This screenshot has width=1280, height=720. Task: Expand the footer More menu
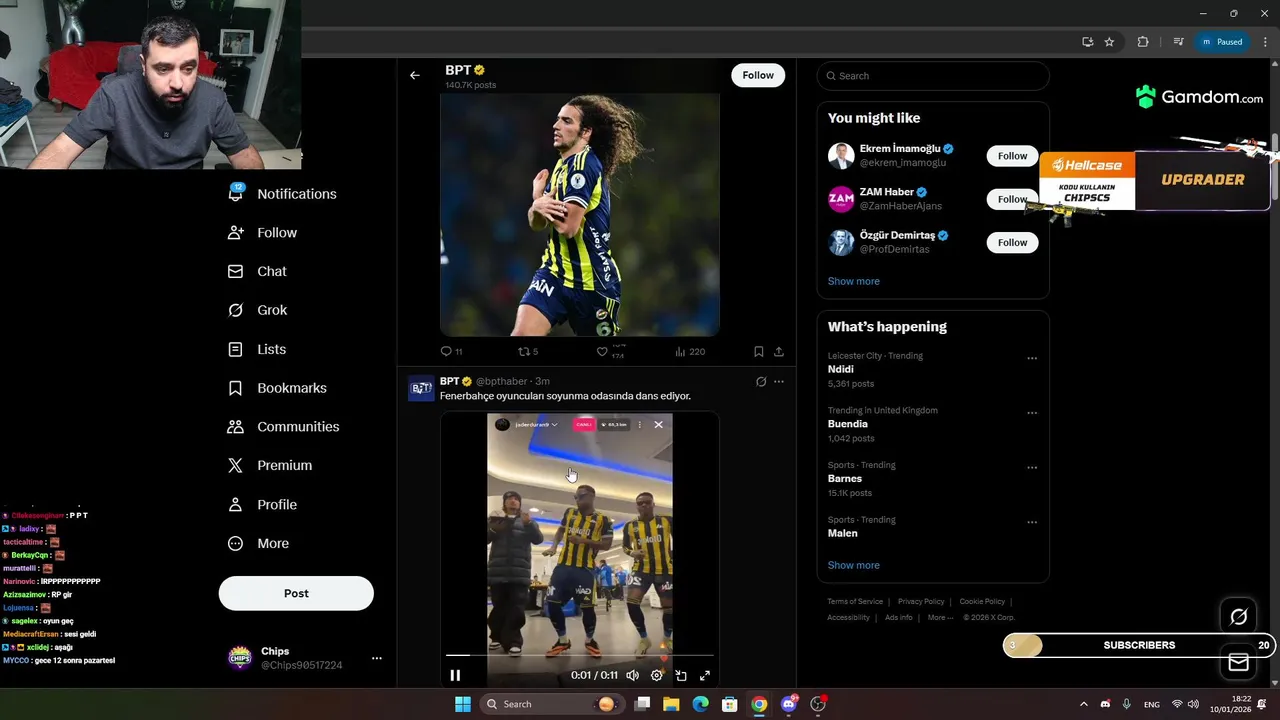(940, 618)
